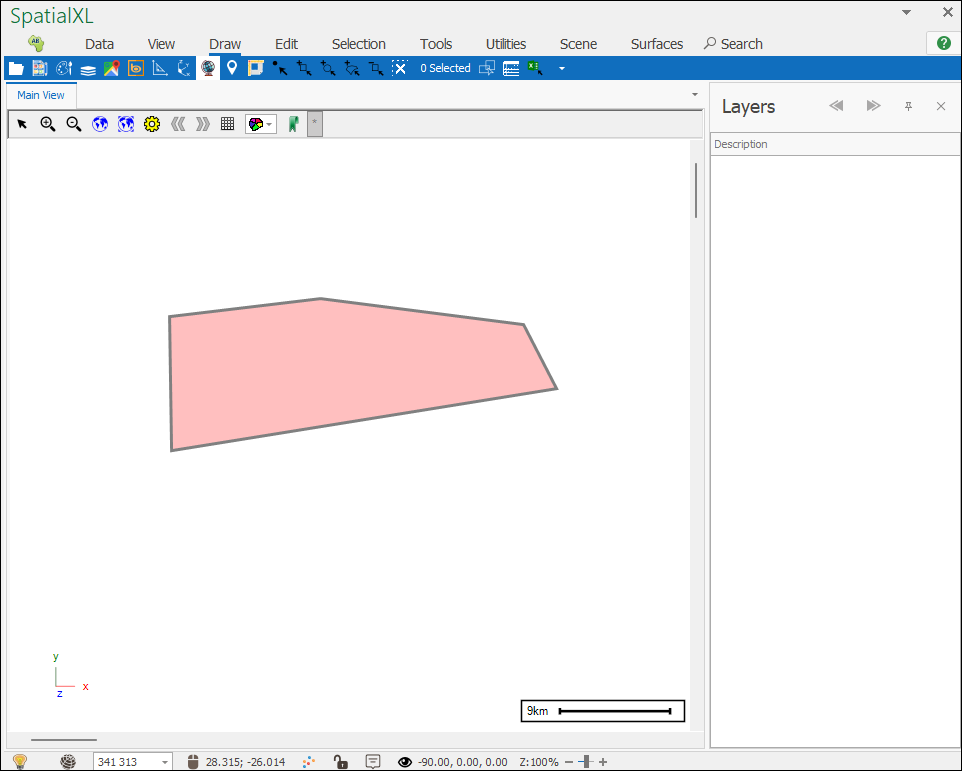Select the arrow pointer tool
Viewport: 962px width, 771px height.
point(22,124)
